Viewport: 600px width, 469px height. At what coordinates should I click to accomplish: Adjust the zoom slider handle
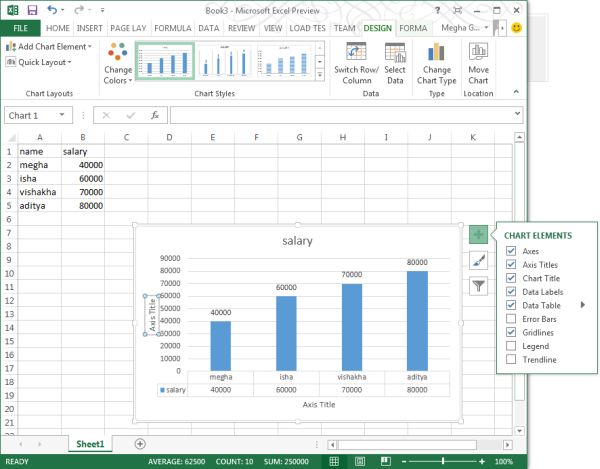tap(443, 462)
